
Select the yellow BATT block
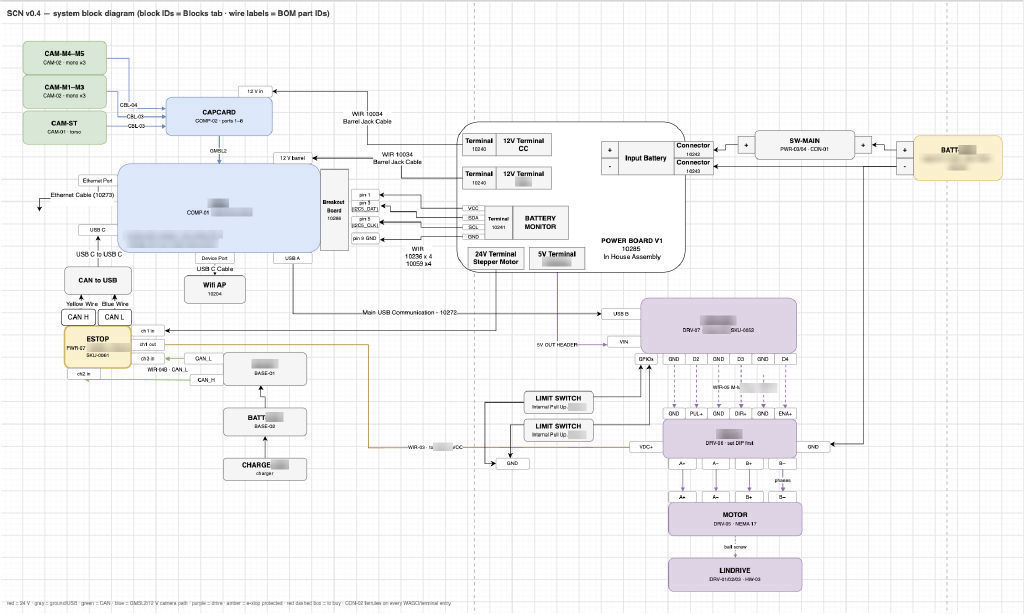(957, 157)
